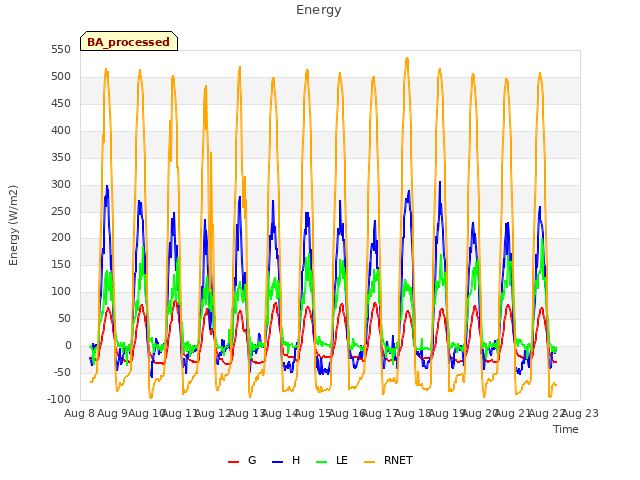640x480 pixels.
Task: Click the -100 y-axis tick label
Action: (59, 399)
